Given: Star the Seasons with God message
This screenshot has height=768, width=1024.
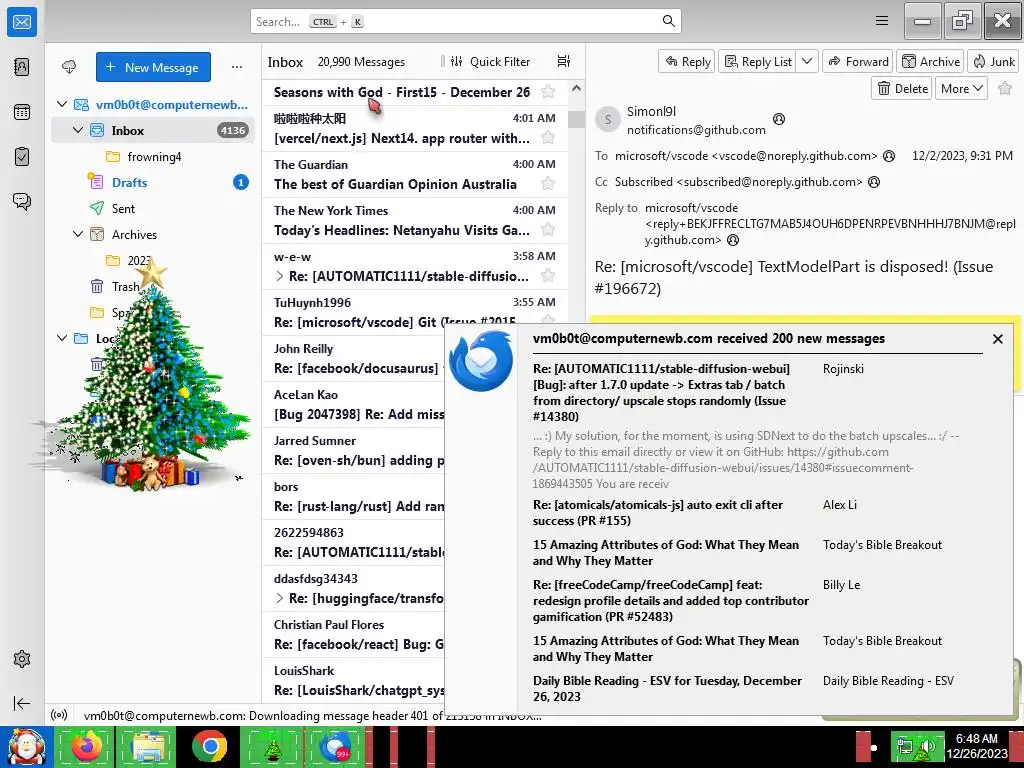Looking at the screenshot, I should (548, 92).
